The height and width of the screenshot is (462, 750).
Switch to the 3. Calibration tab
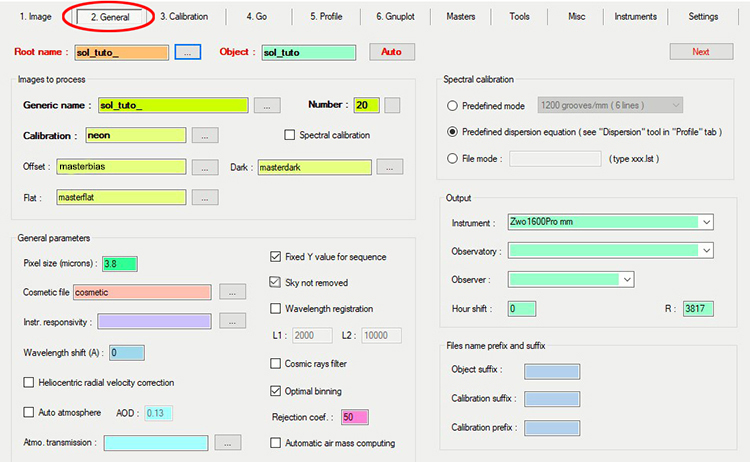pos(184,17)
